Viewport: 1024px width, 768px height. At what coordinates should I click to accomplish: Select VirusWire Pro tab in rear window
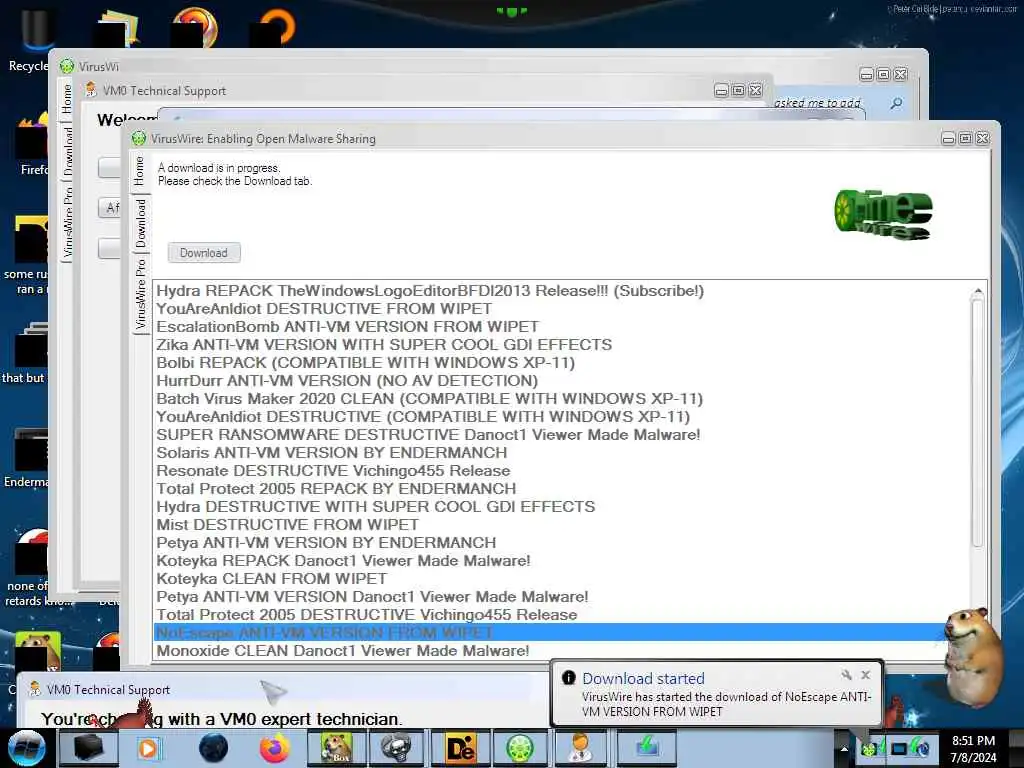[x=68, y=222]
